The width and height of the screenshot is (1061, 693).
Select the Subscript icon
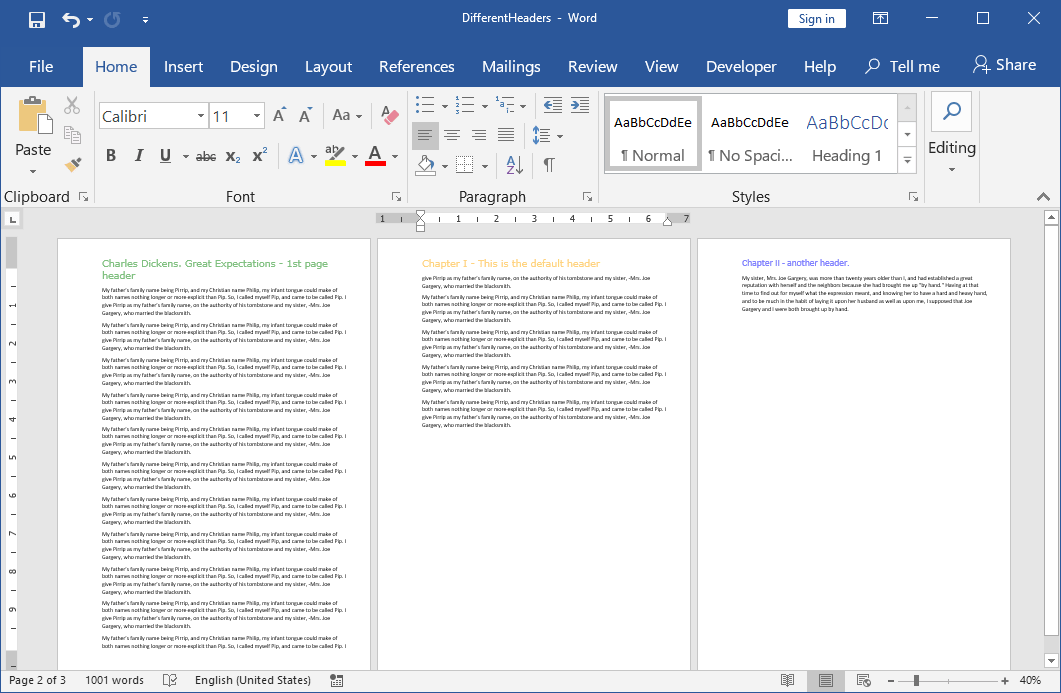231,156
